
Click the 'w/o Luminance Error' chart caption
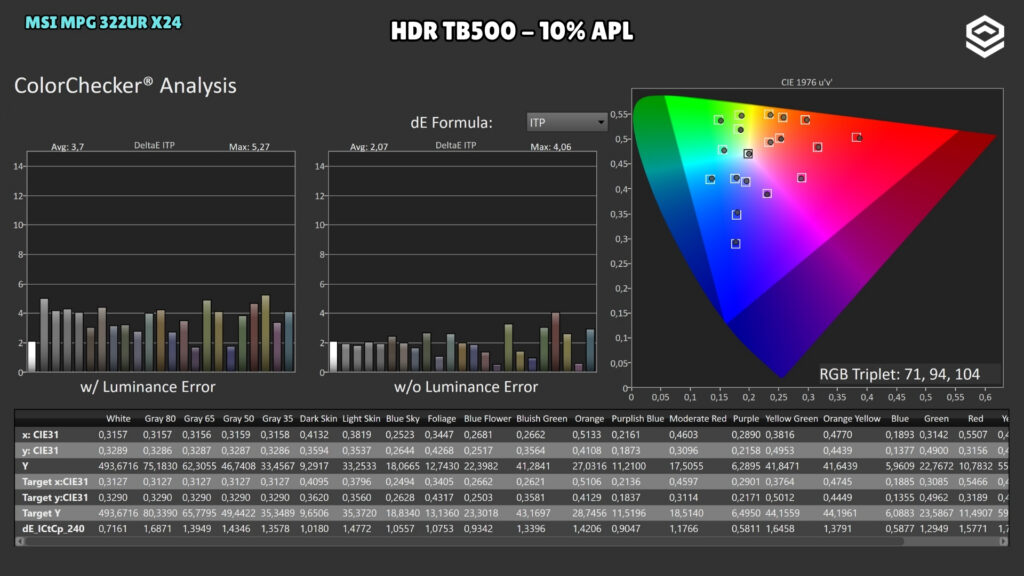[x=466, y=387]
